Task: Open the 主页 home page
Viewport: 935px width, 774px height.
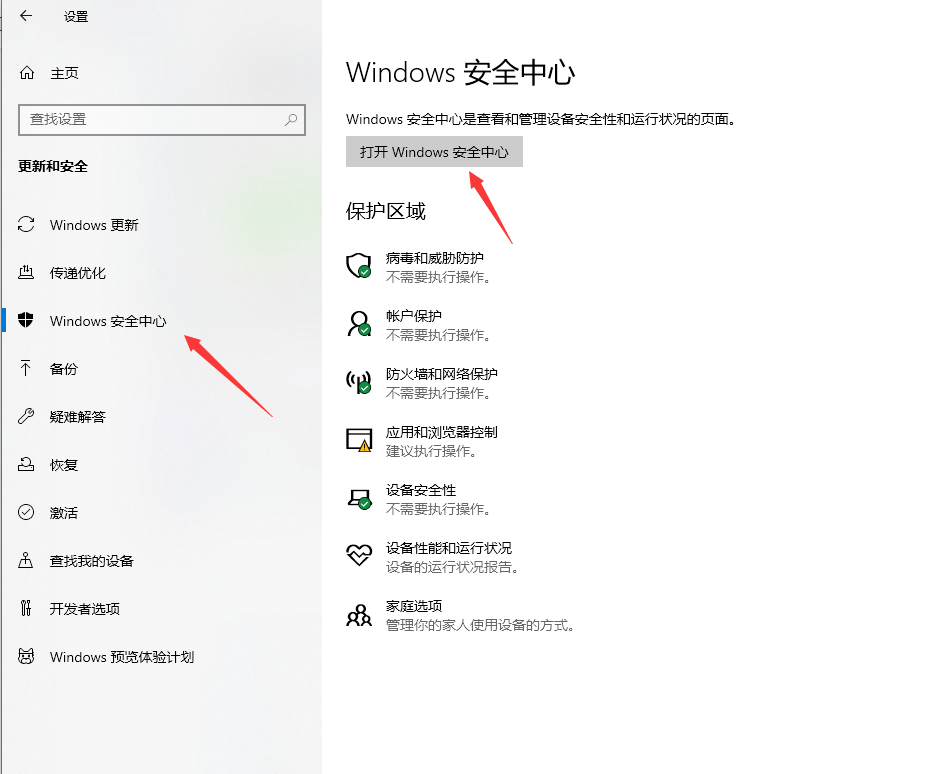Action: click(x=64, y=73)
